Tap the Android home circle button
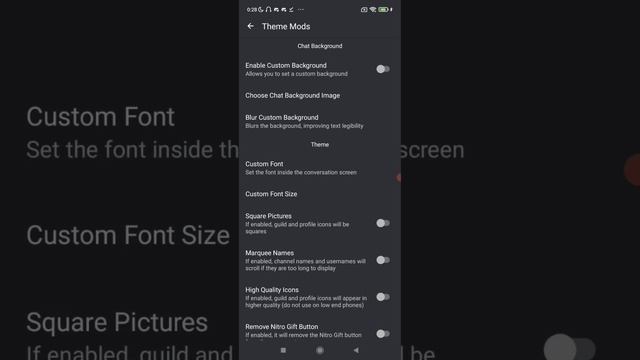This screenshot has height=360, width=640. [x=320, y=350]
